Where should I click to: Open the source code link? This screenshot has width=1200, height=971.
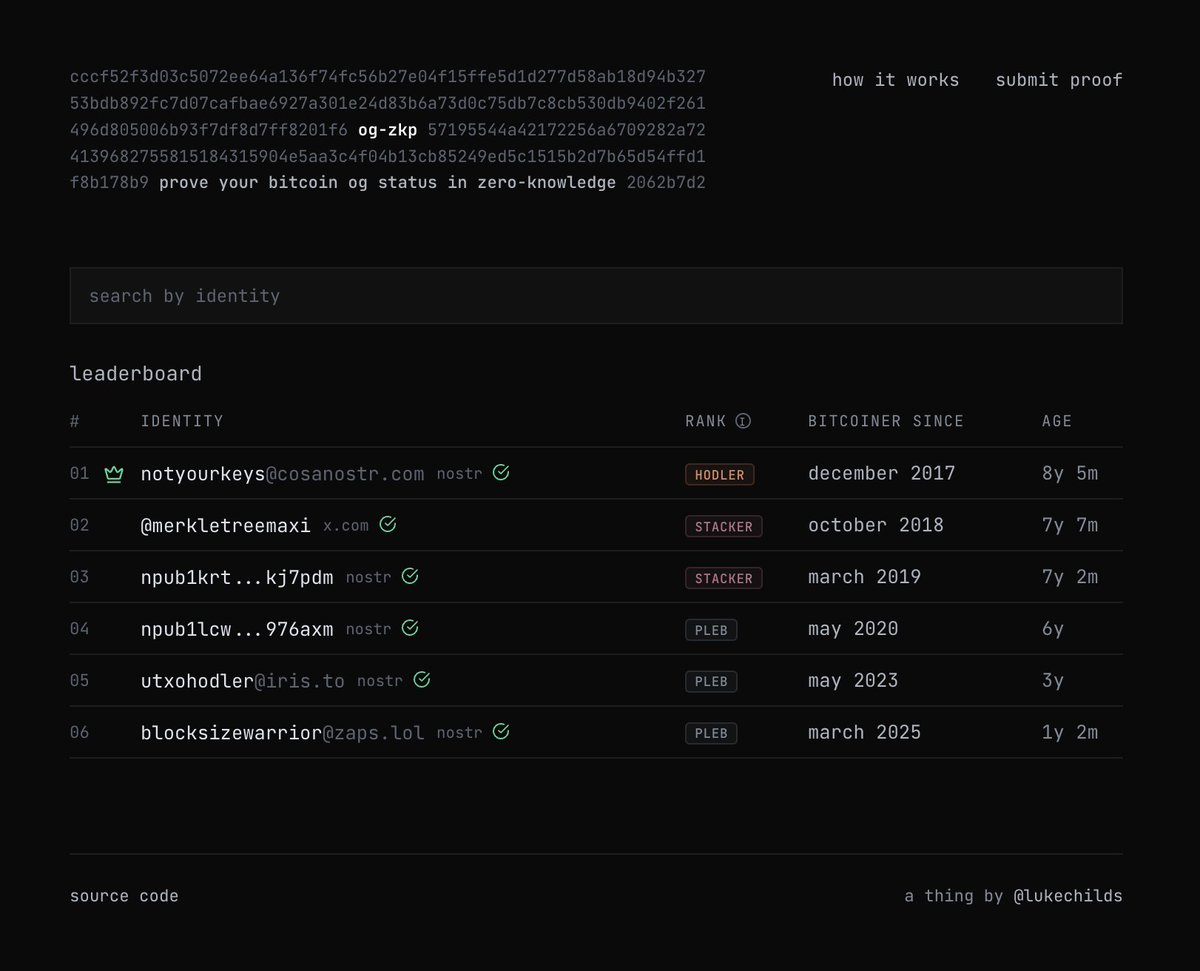[124, 896]
